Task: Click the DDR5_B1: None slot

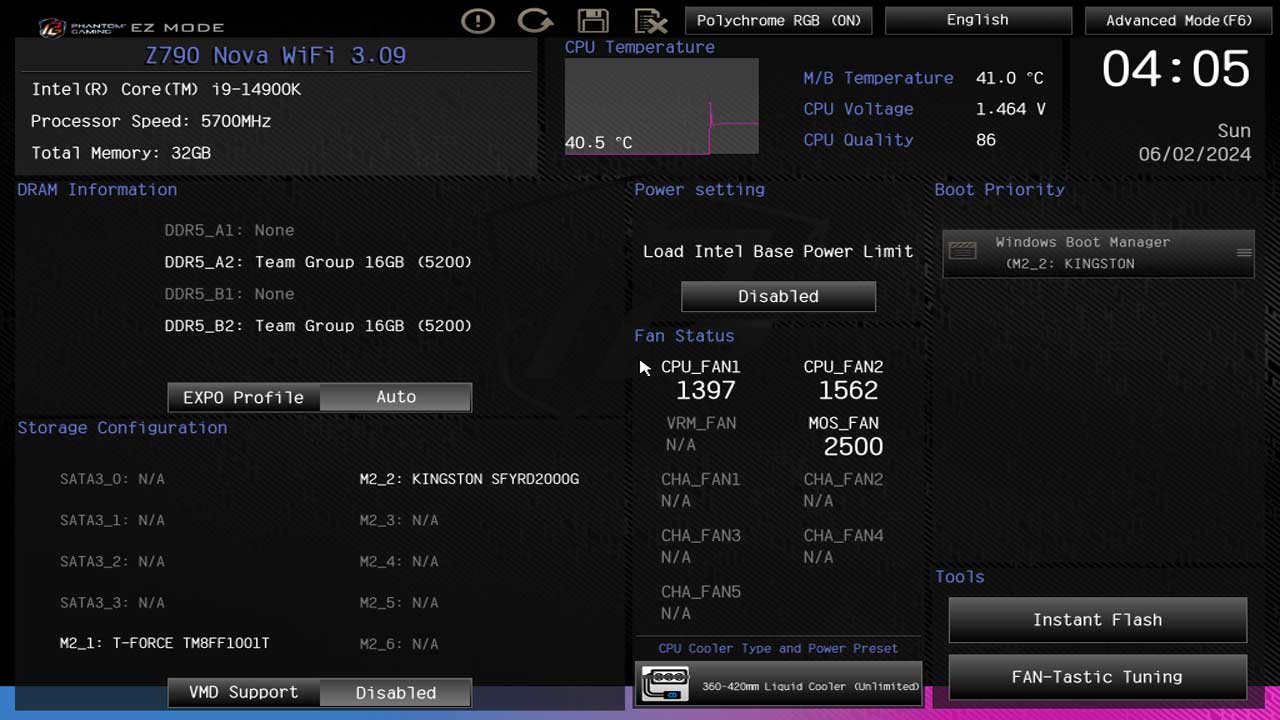Action: 229,294
